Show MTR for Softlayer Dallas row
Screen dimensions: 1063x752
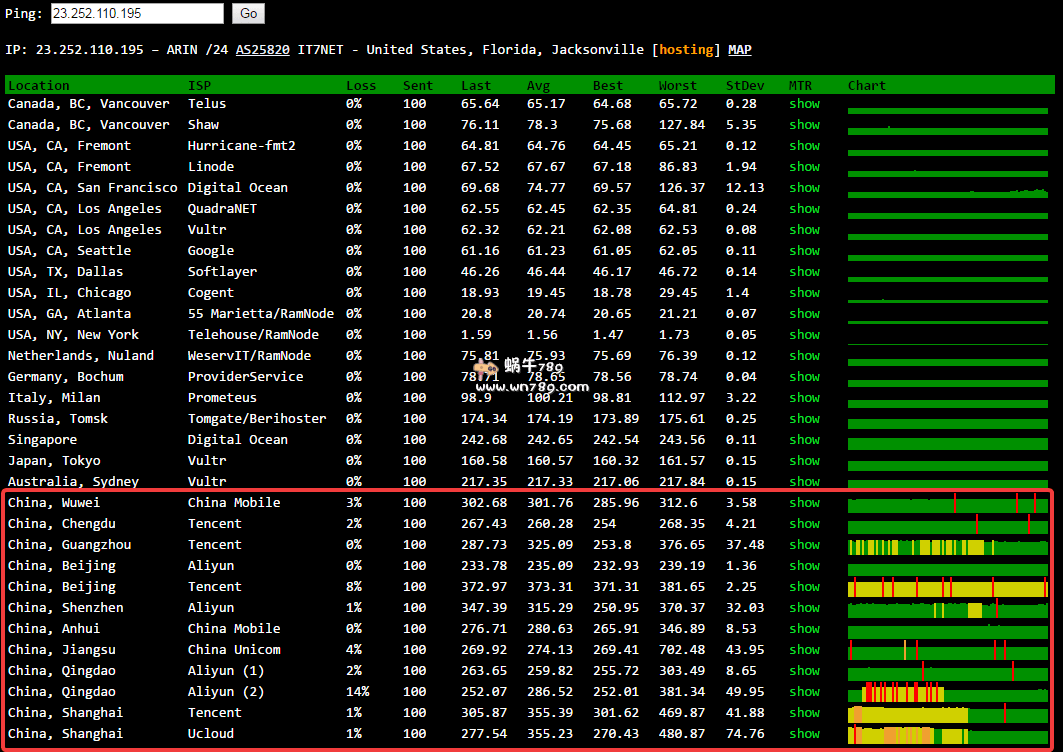[x=804, y=272]
